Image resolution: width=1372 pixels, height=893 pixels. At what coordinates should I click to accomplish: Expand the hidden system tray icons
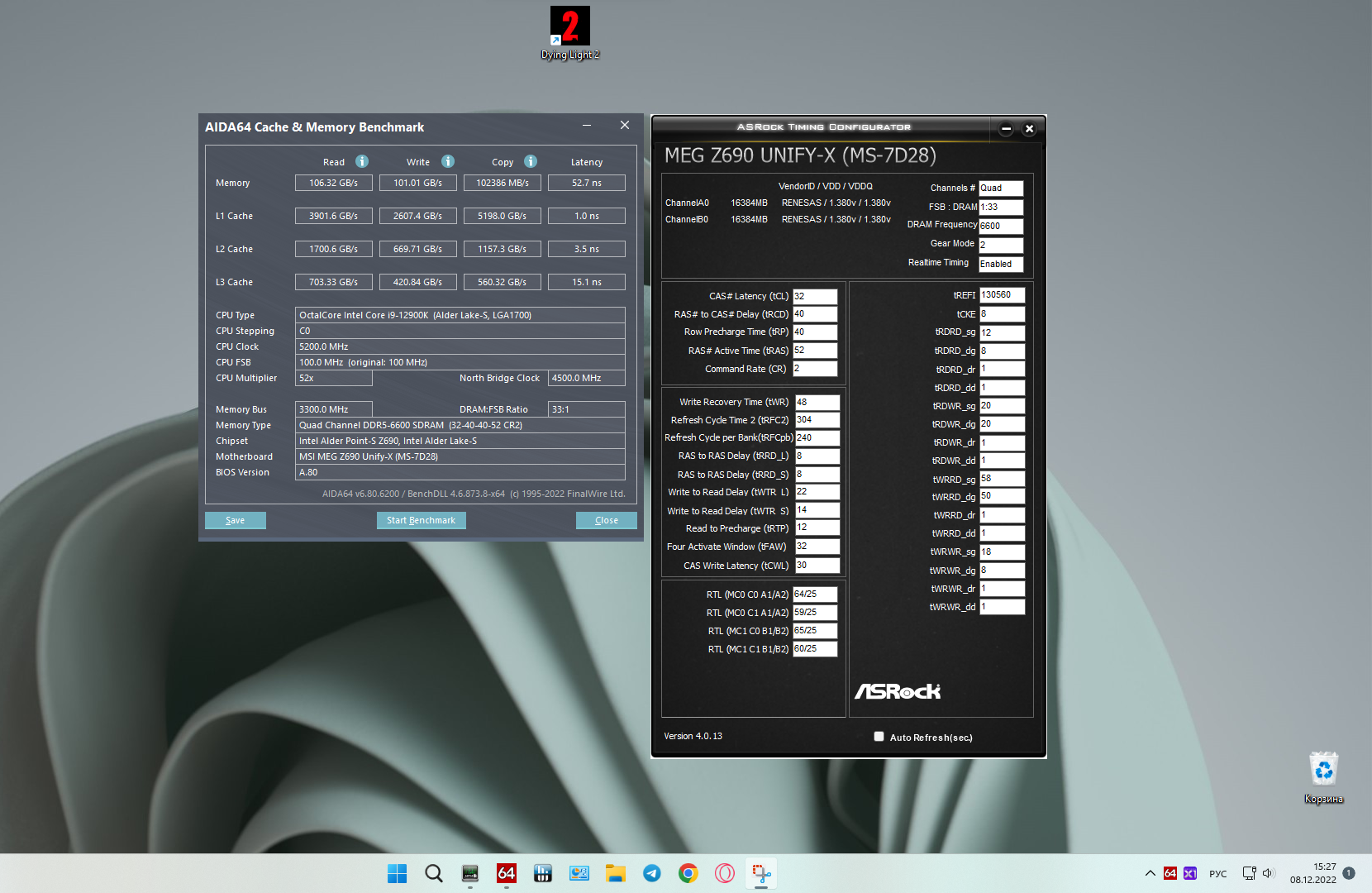1150,873
